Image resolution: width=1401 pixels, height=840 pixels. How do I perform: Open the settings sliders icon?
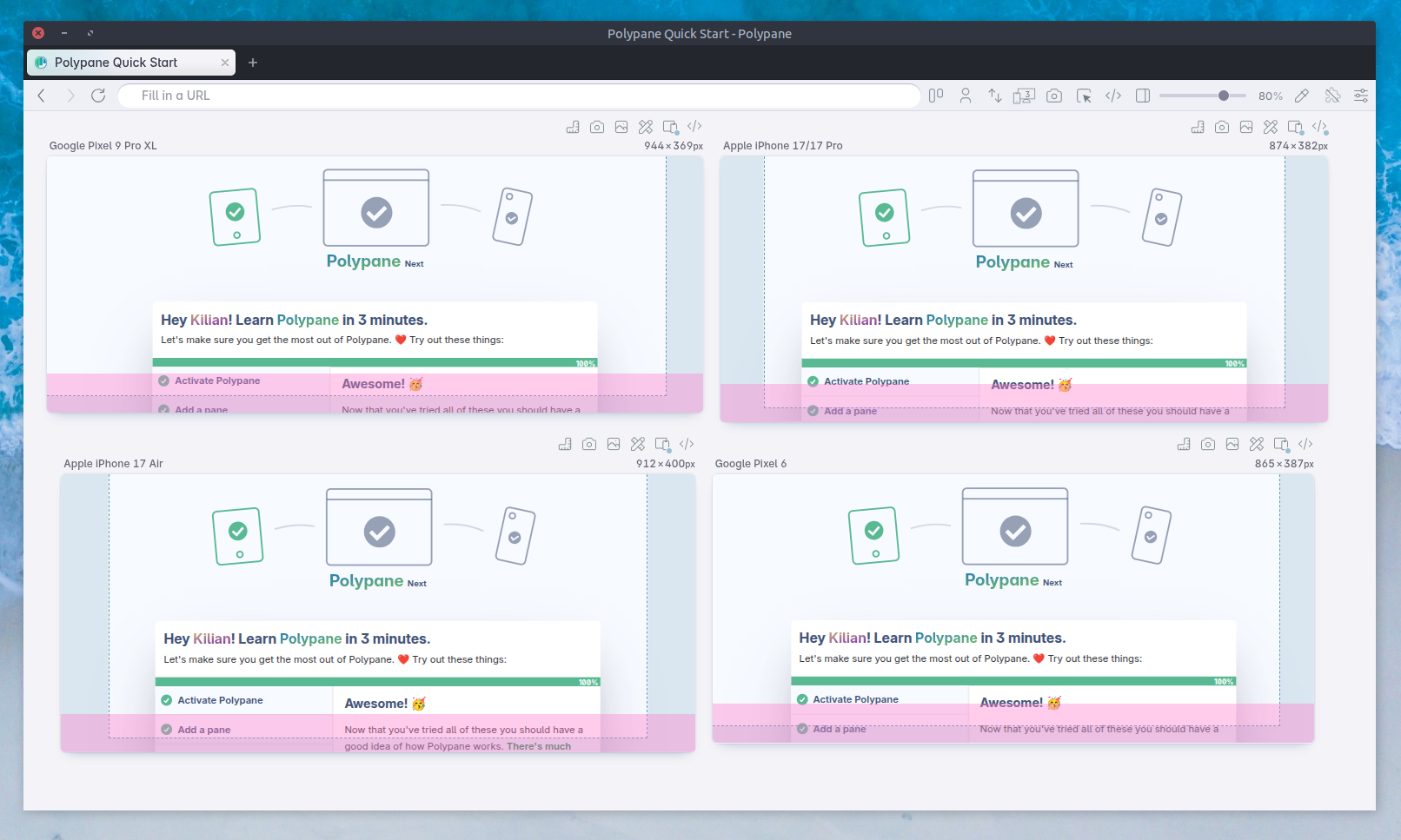click(x=1361, y=96)
